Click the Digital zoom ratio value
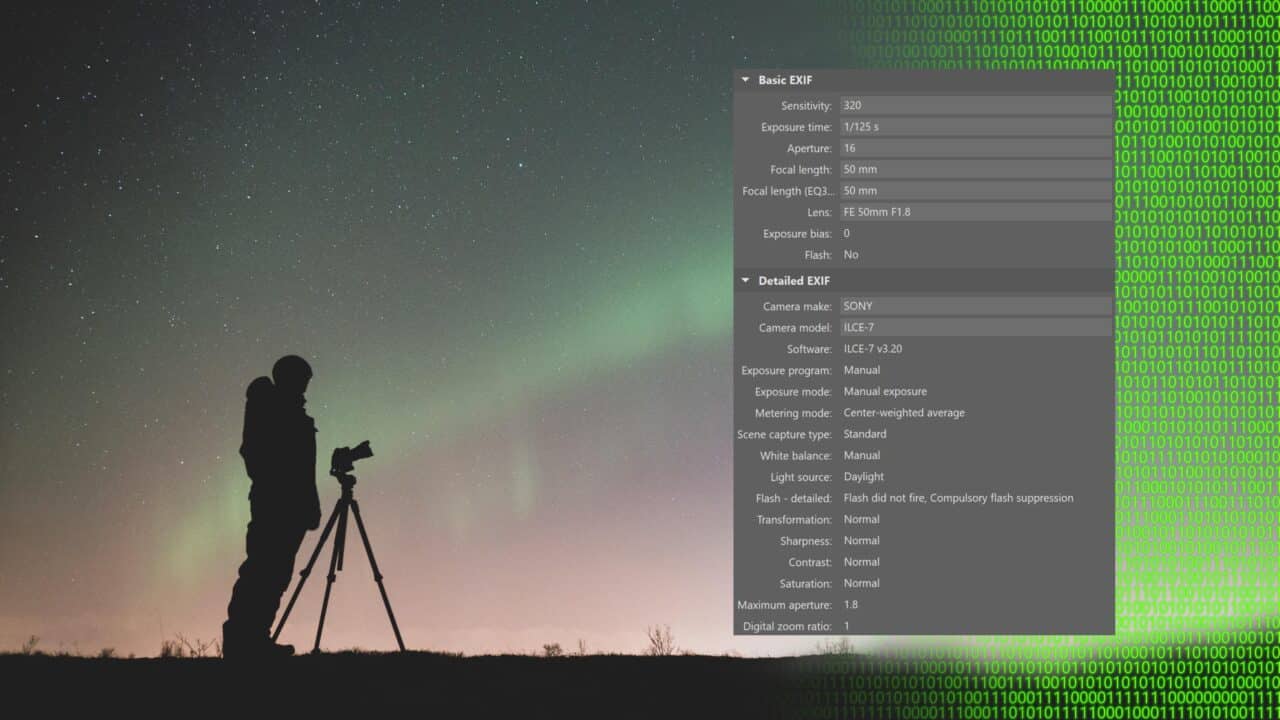This screenshot has height=720, width=1280. click(x=847, y=626)
